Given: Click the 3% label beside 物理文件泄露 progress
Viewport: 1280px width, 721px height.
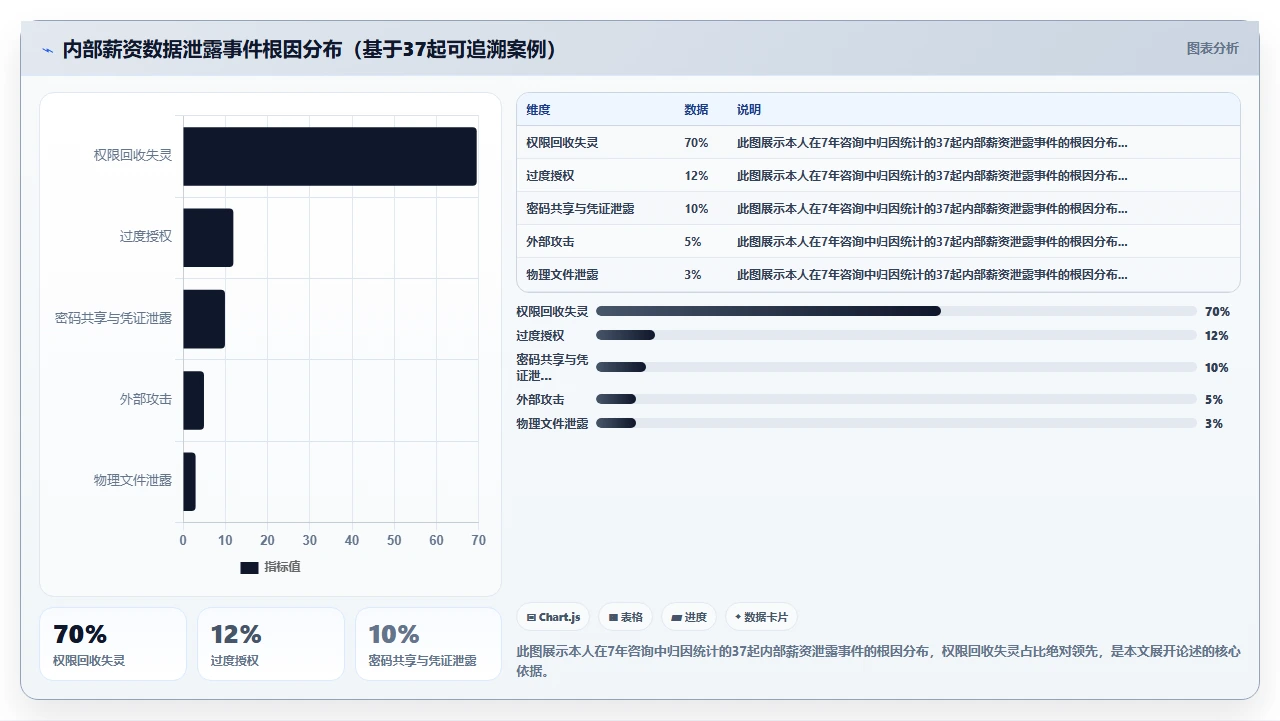Looking at the screenshot, I should coord(1213,423).
